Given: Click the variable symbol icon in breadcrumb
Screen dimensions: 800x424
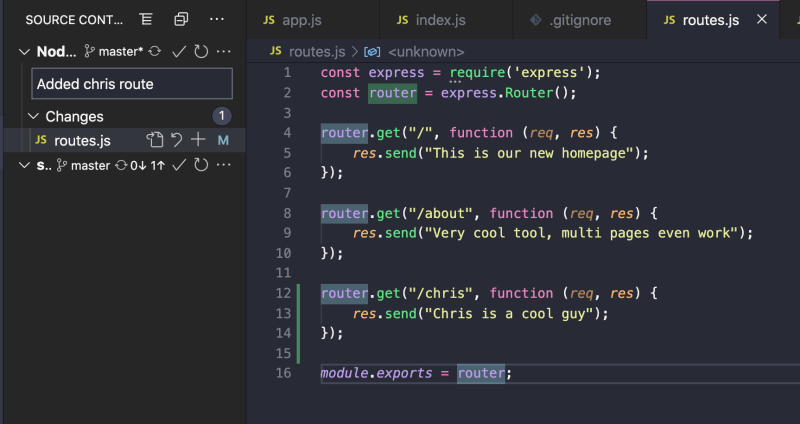Looking at the screenshot, I should tap(372, 52).
